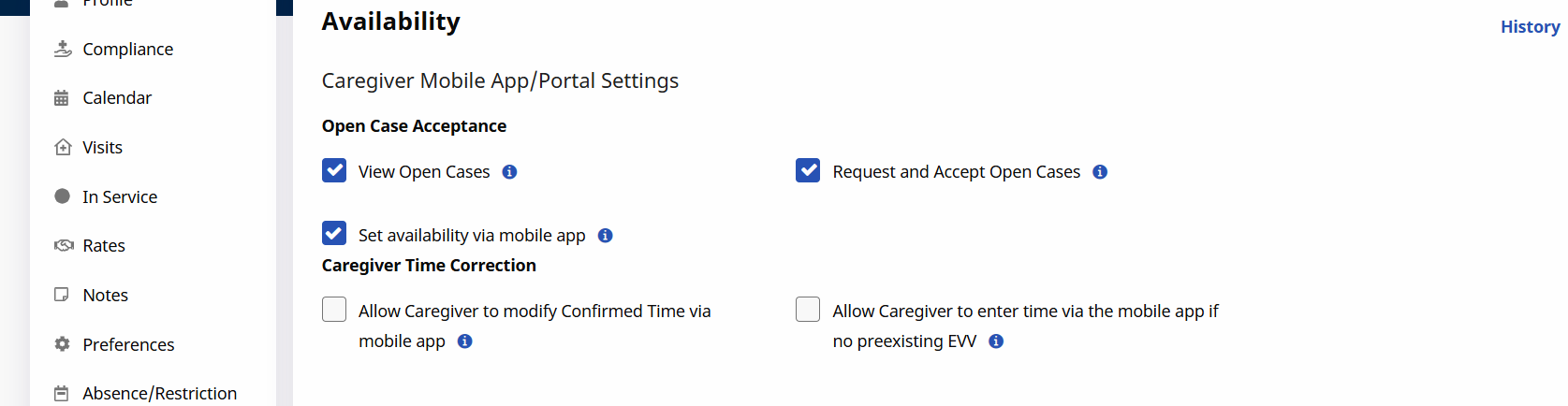This screenshot has height=406, width=1568.
Task: Uncheck Request and Accept Open Cases
Action: coord(808,170)
